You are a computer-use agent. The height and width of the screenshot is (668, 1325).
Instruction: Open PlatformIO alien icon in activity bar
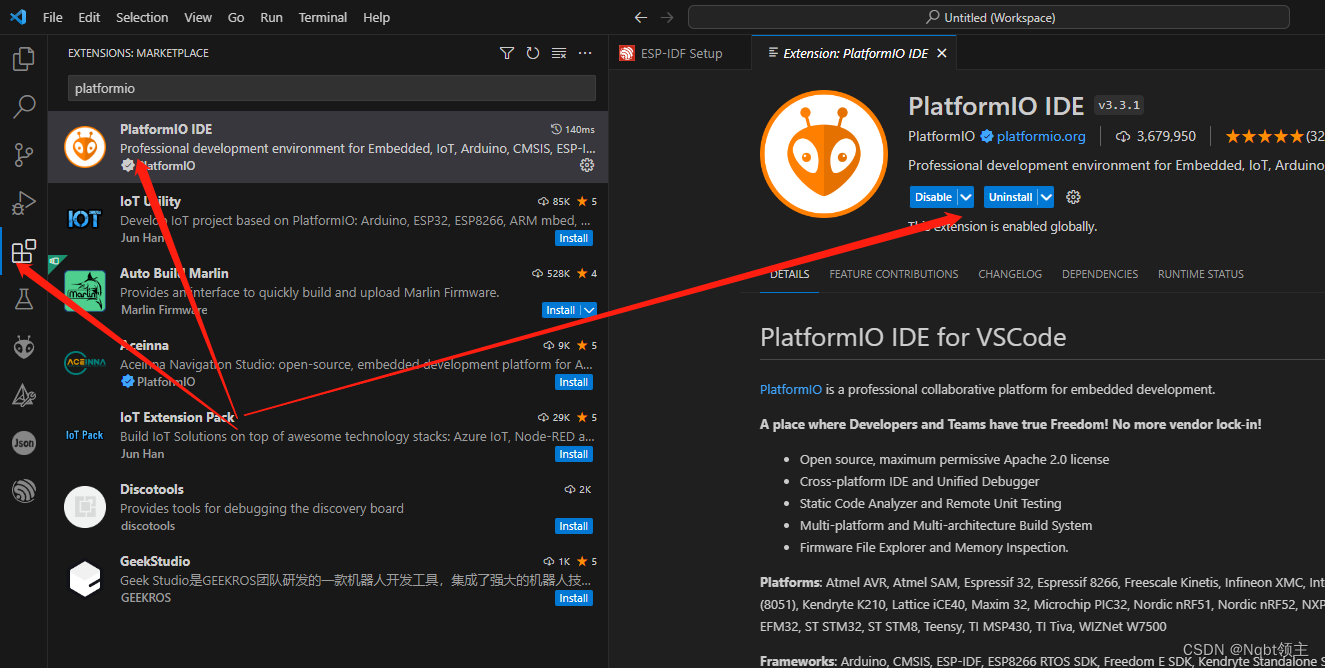(24, 347)
